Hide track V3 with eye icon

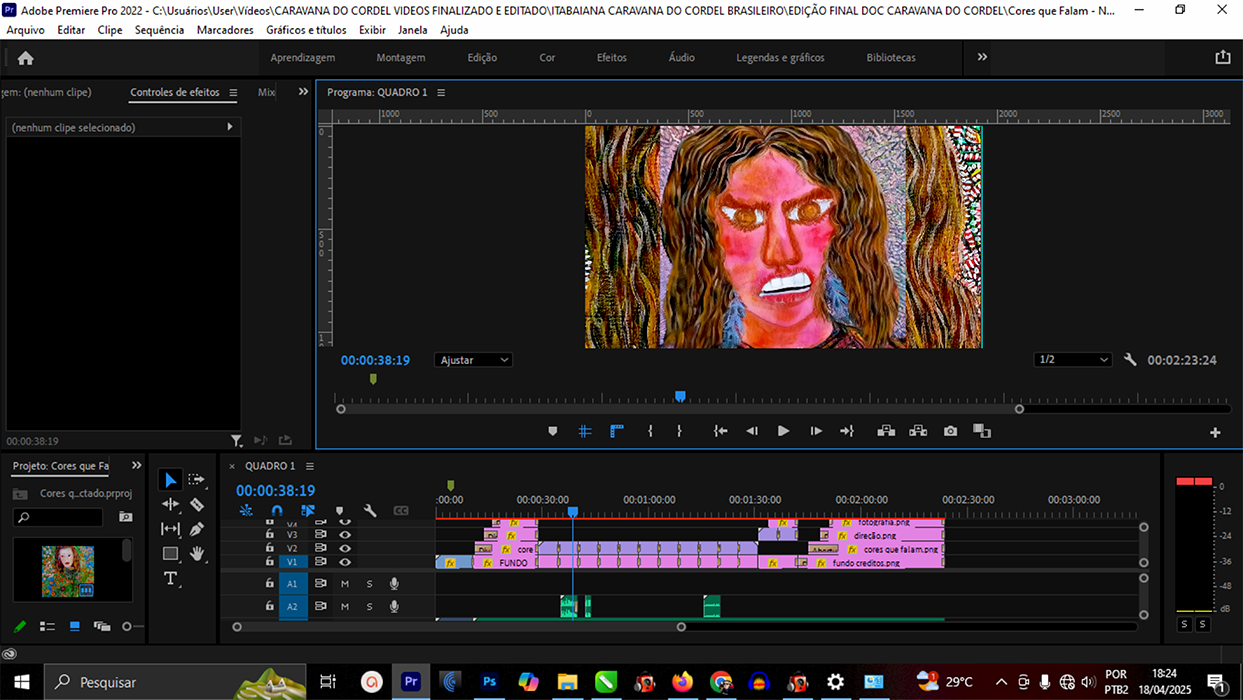tap(345, 534)
